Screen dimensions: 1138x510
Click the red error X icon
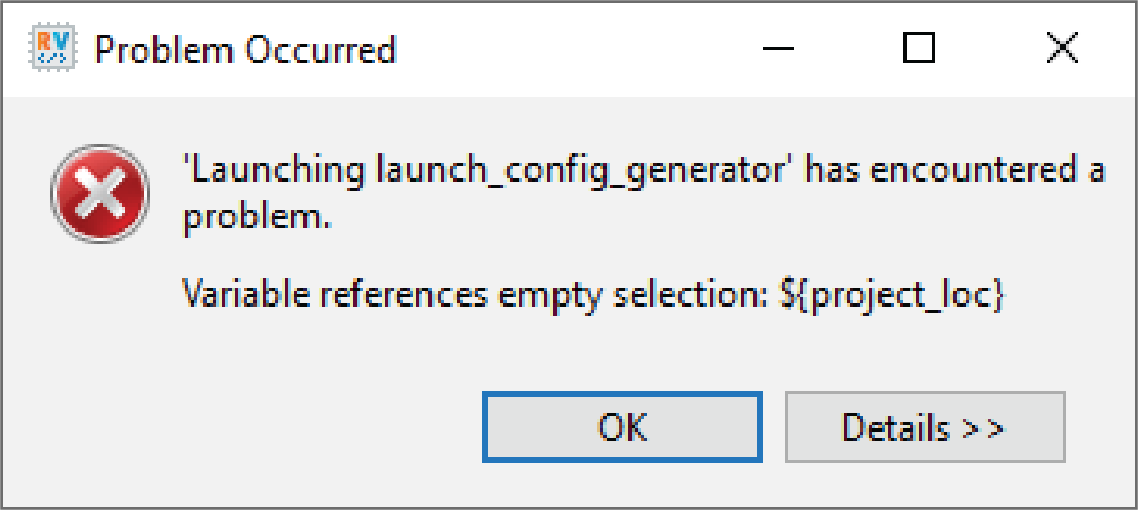coord(100,194)
